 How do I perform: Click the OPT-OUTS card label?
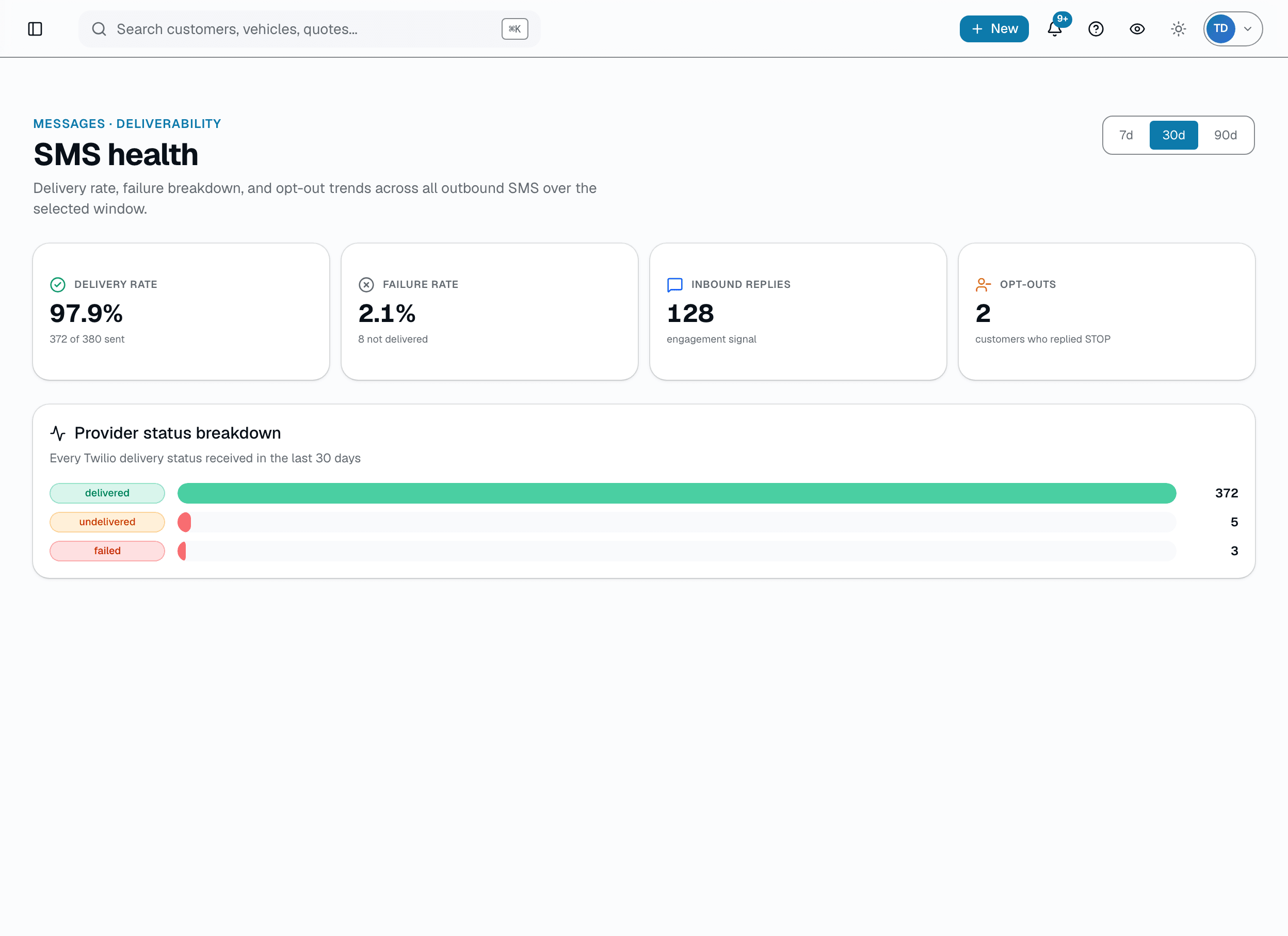pyautogui.click(x=1028, y=284)
